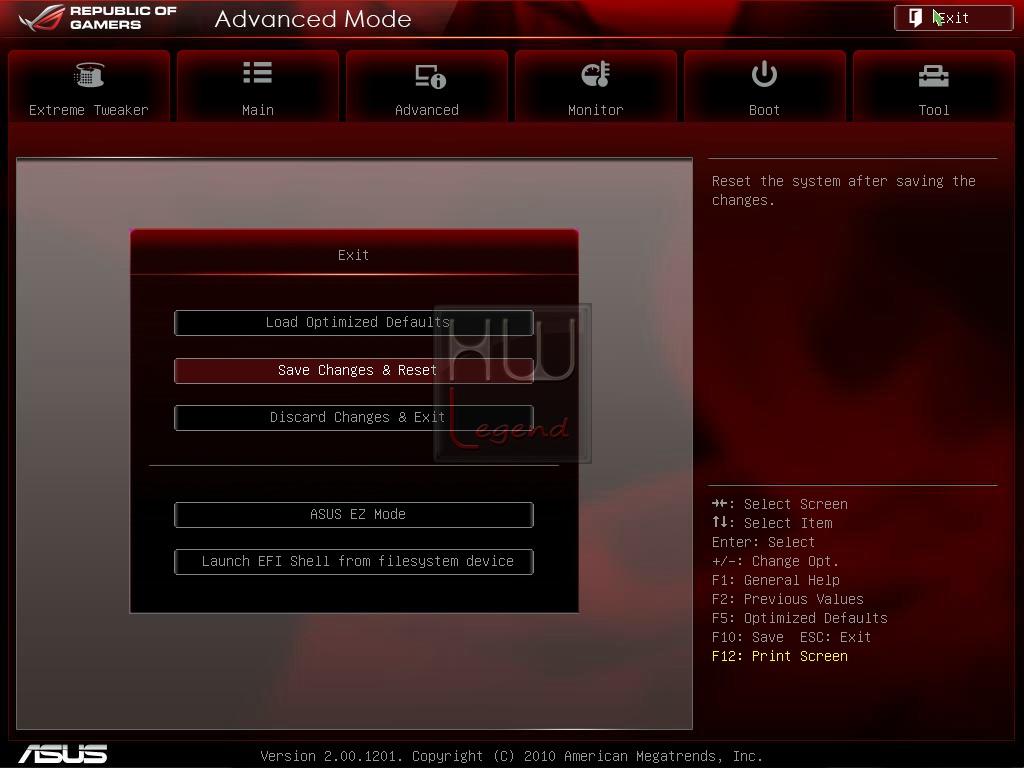Click the 'Select Item' hint line

pos(772,523)
